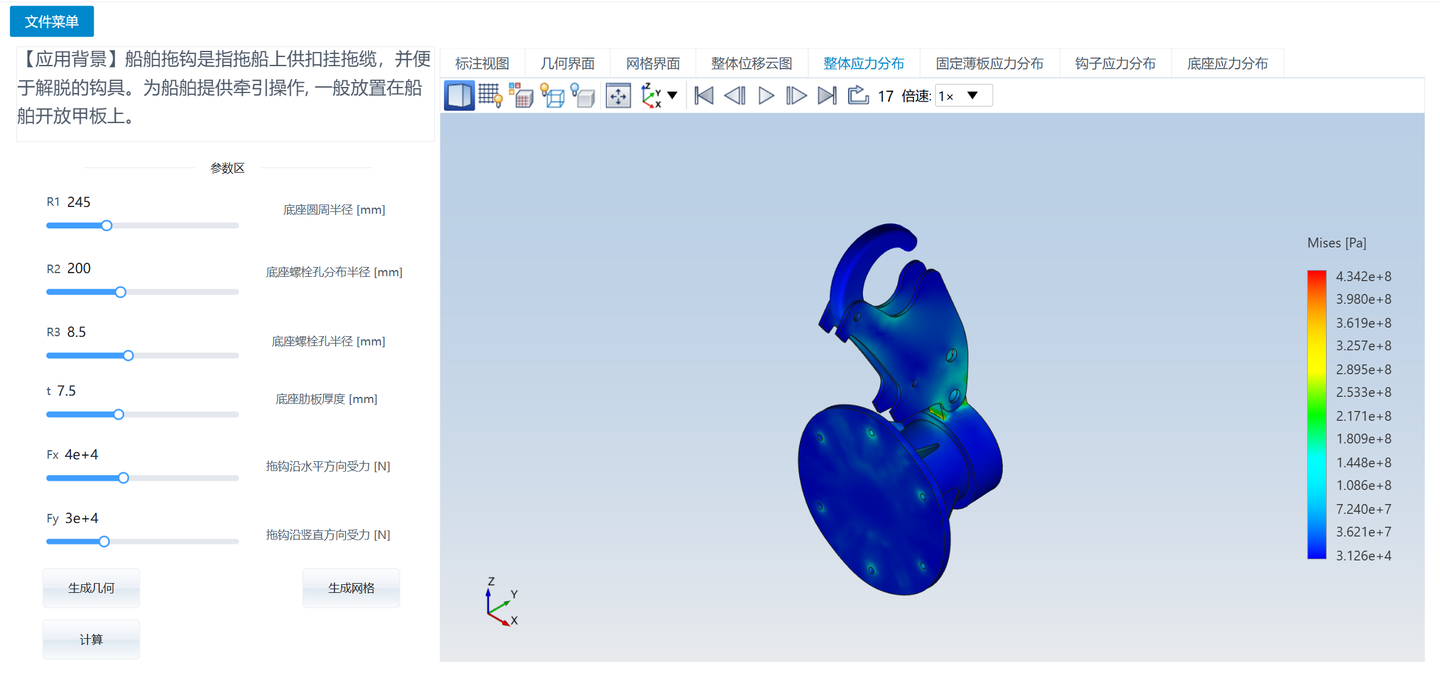
Task: Click the 底座螺栓孔分布半径 [mm] label
Action: click(334, 272)
